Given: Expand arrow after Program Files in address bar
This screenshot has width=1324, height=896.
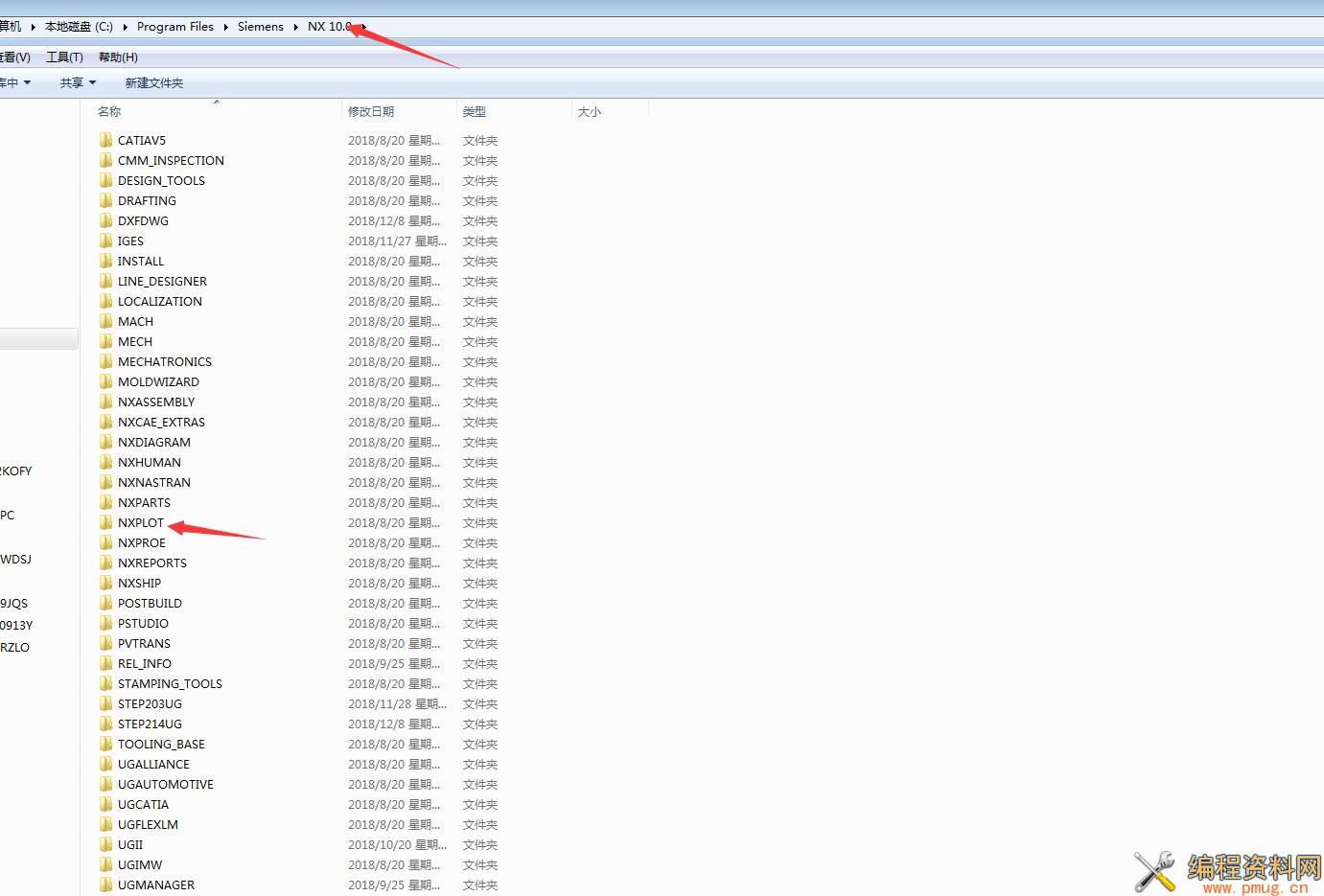Looking at the screenshot, I should (226, 27).
